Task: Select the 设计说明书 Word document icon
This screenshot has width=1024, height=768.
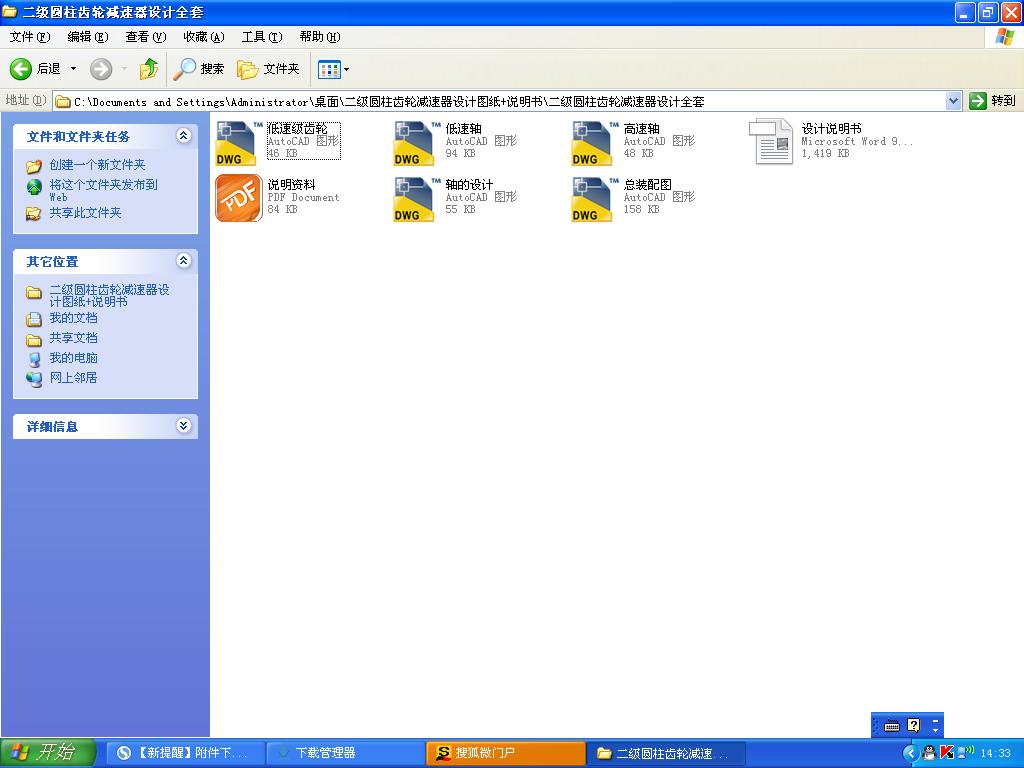Action: [771, 141]
